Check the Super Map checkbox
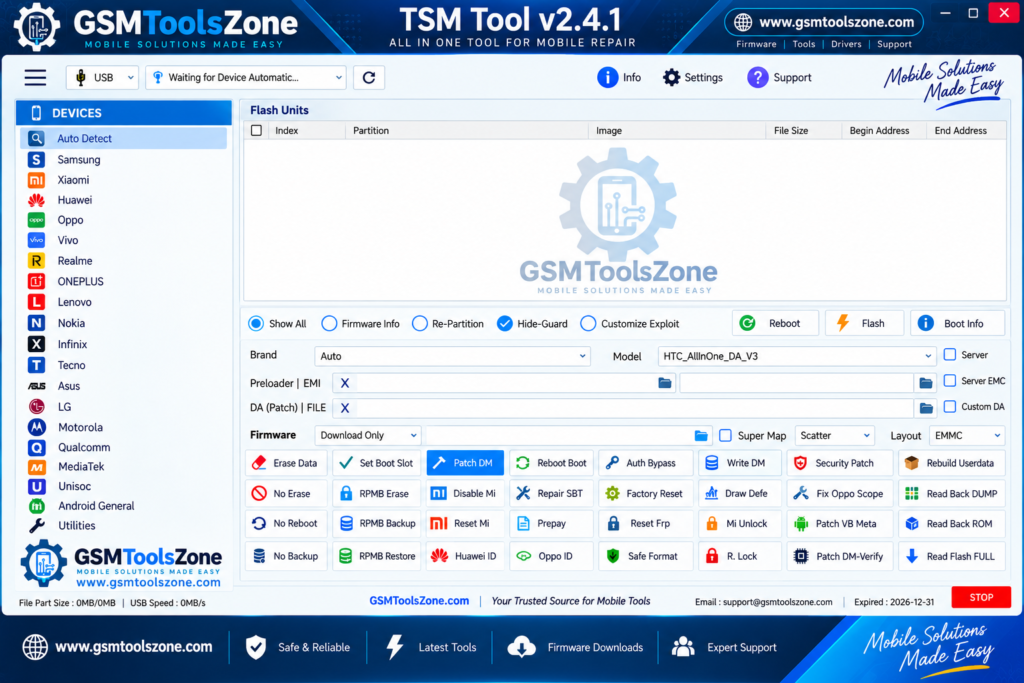The width and height of the screenshot is (1024, 683). [726, 435]
